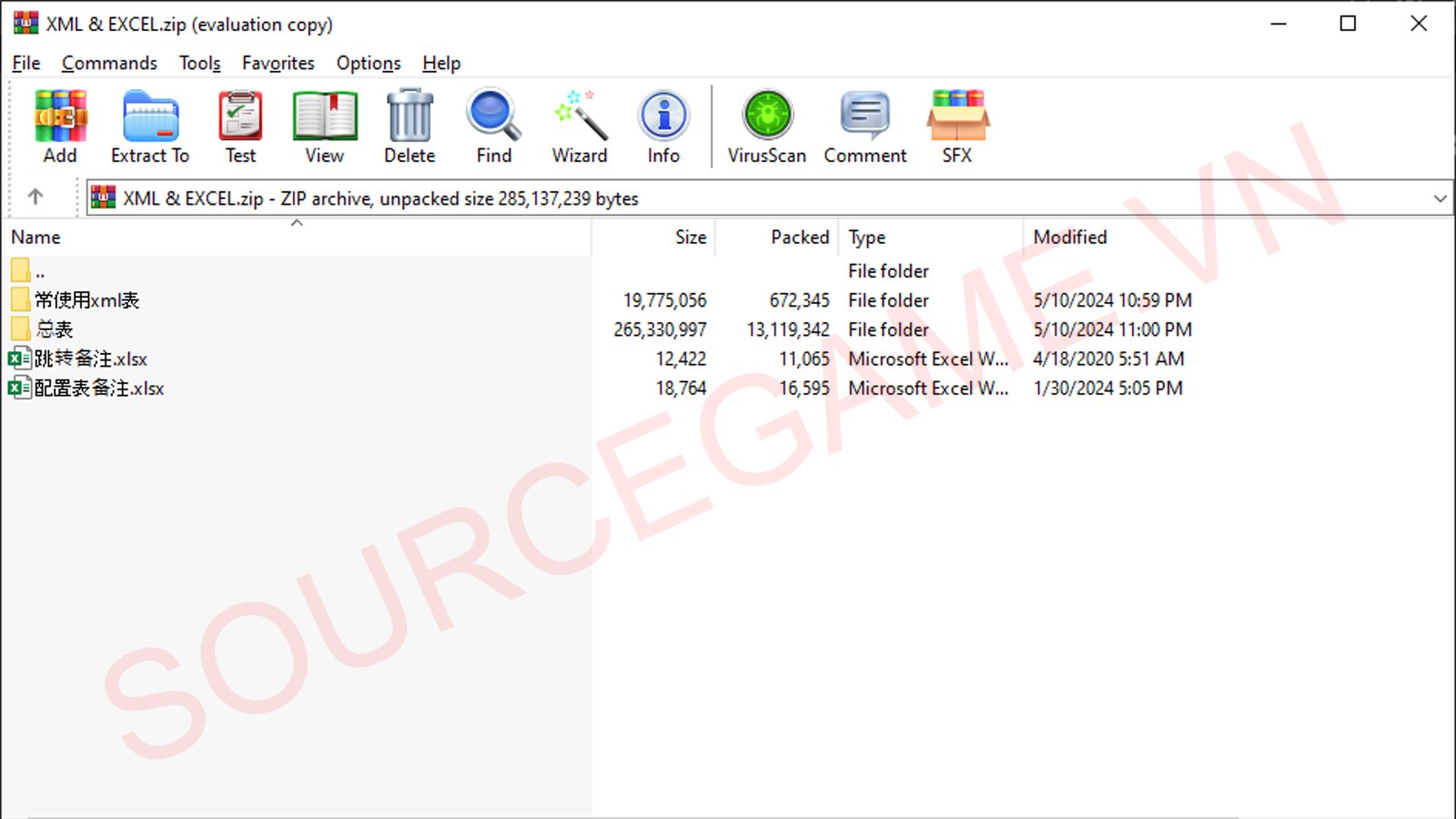
Task: Expand the archive path dropdown
Action: click(x=1440, y=198)
